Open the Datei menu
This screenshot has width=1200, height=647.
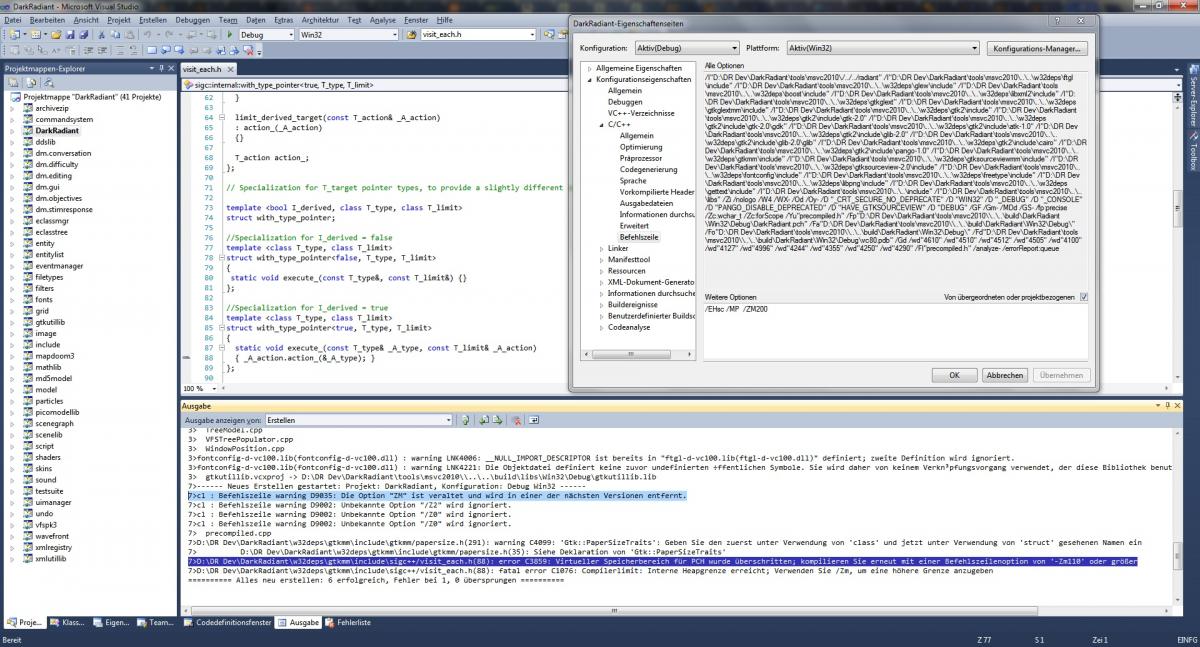pos(14,19)
